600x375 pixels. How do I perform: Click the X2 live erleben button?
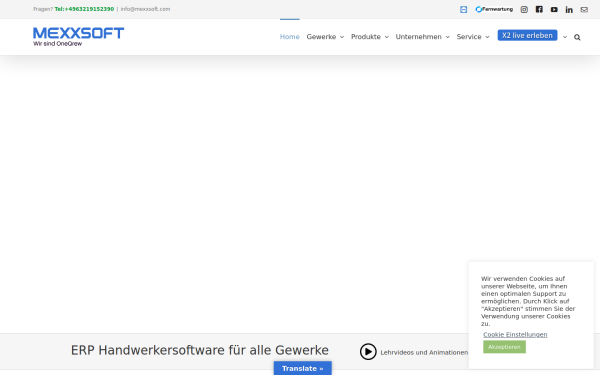[527, 35]
